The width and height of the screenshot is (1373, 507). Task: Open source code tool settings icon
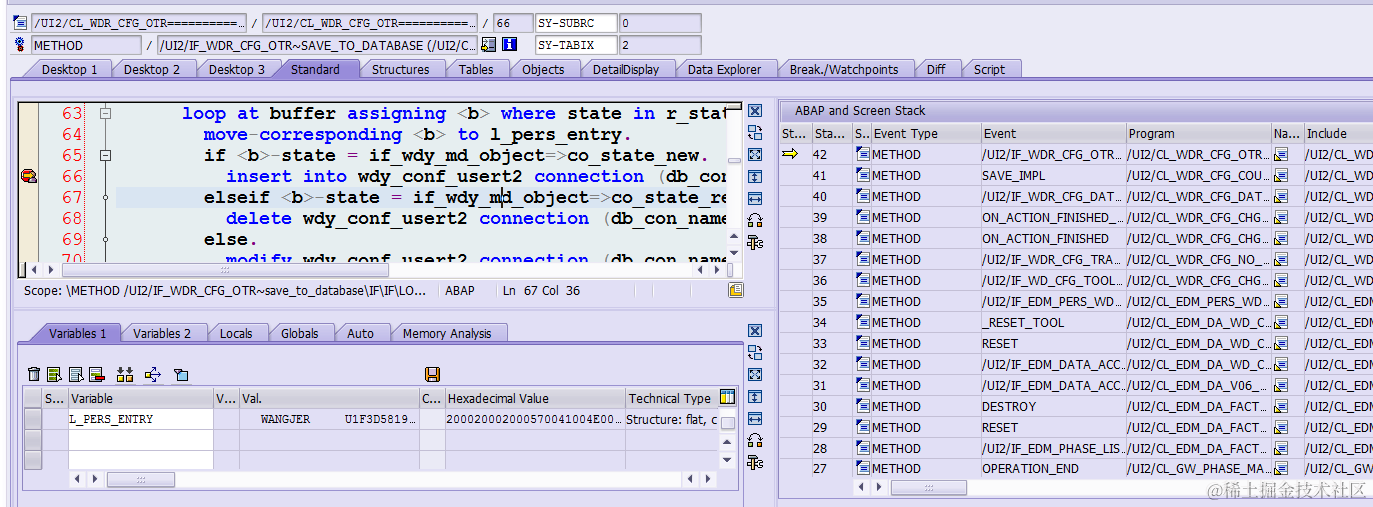click(755, 243)
